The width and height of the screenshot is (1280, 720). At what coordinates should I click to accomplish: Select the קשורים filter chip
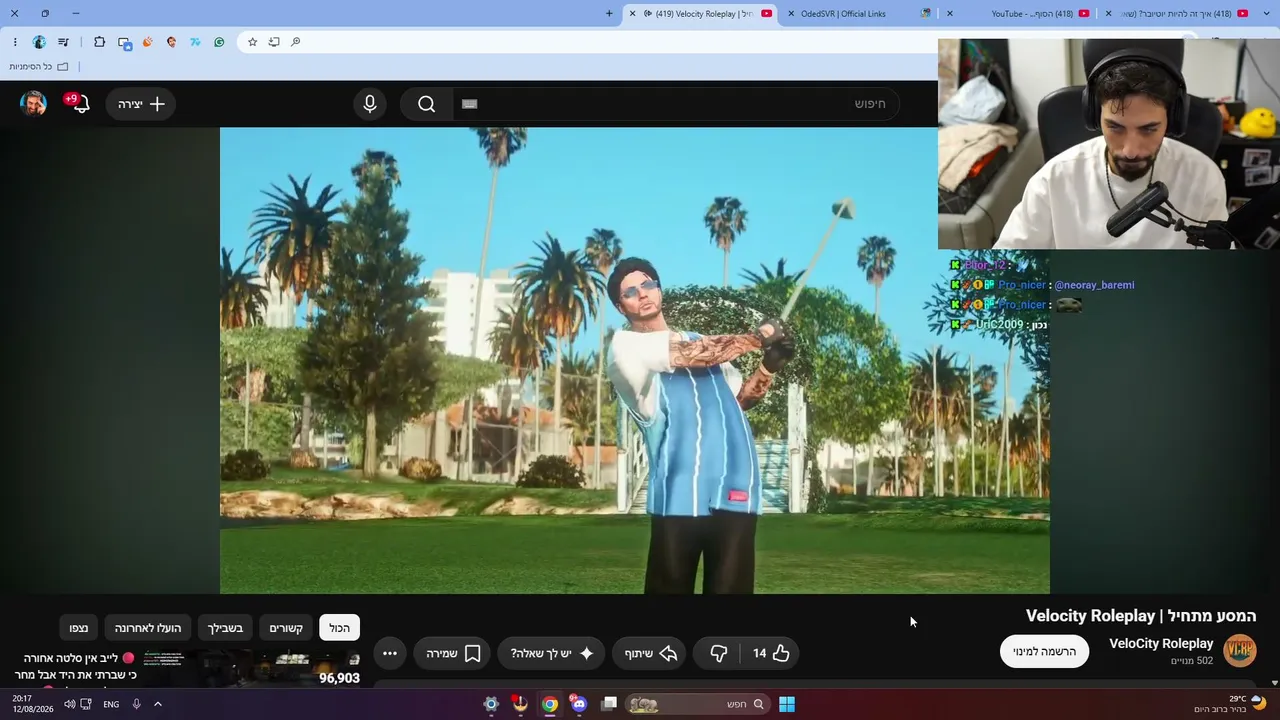pos(286,628)
